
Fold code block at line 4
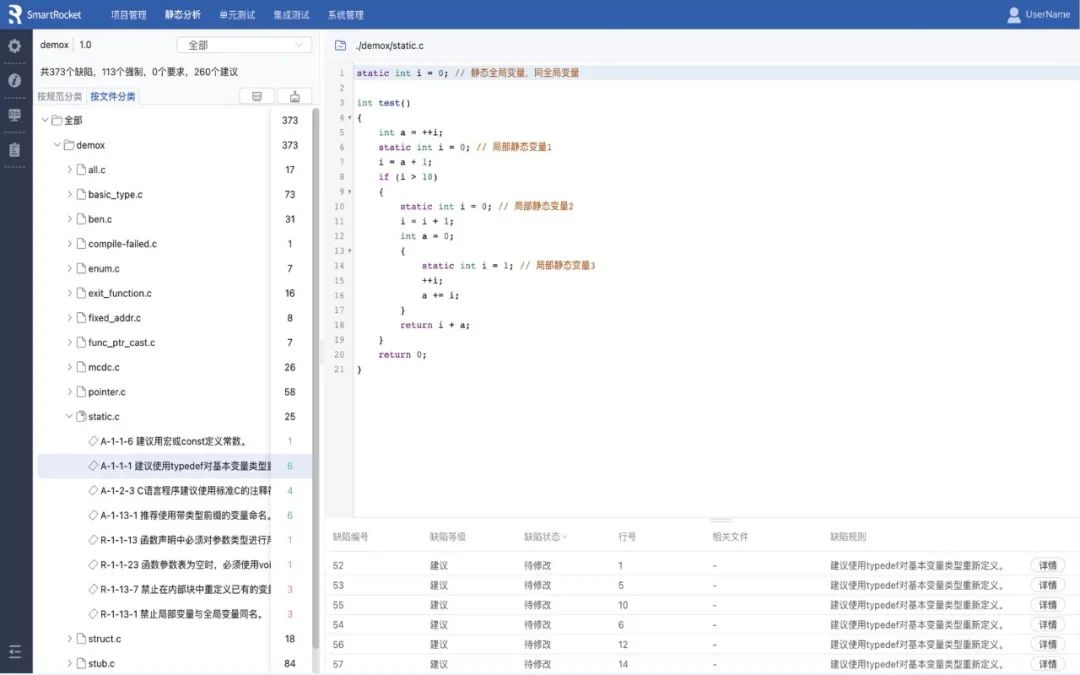click(349, 118)
